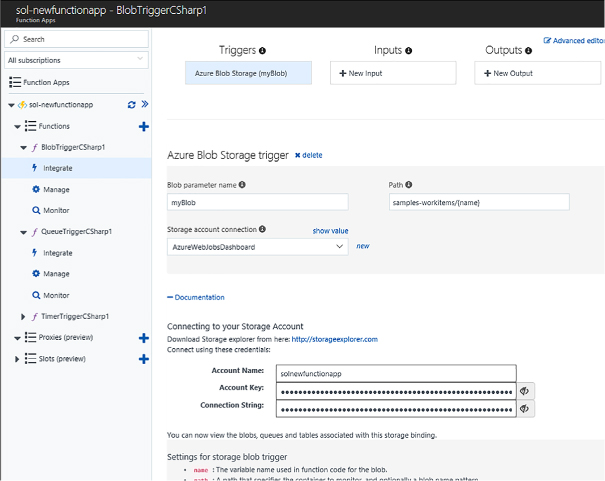Click magnifier icon of QueueTriggerCSharp1 Monitor
The width and height of the screenshot is (605, 481).
pos(36,295)
